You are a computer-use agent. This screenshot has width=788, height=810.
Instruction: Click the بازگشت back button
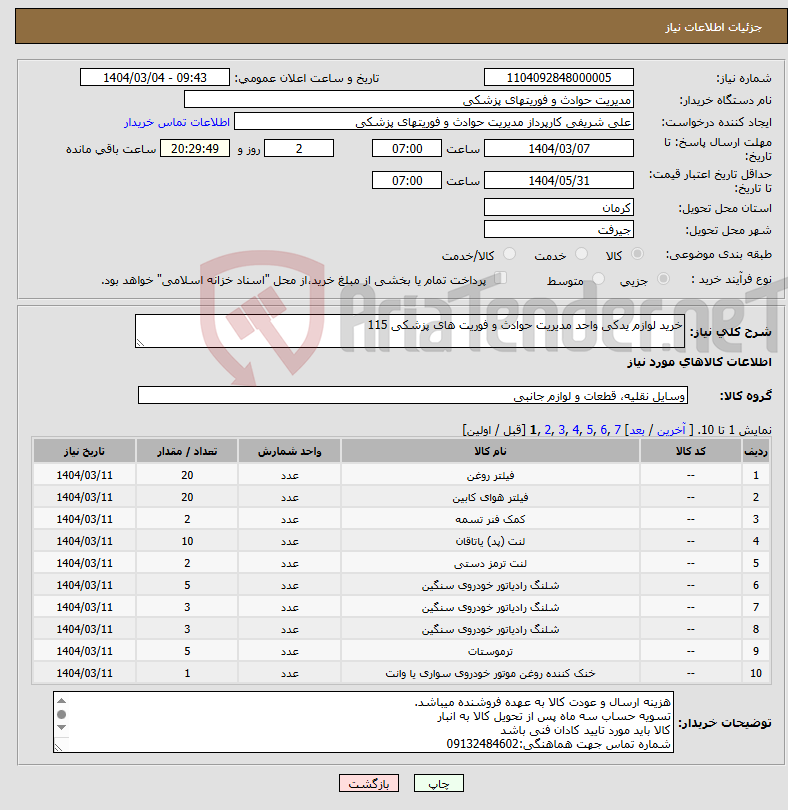[369, 783]
